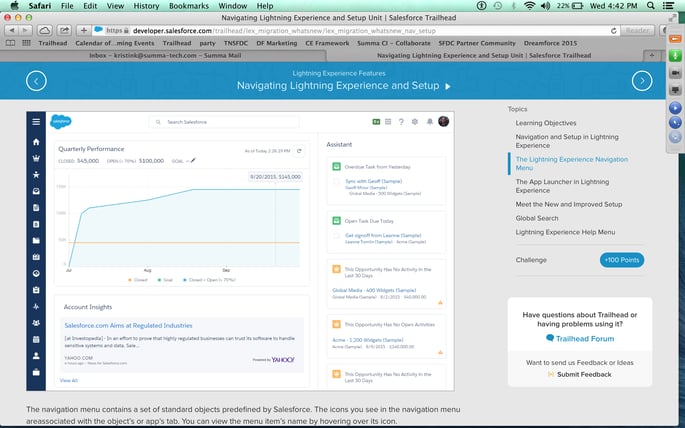Check off Sync with Geoff task checkbox

(336, 181)
